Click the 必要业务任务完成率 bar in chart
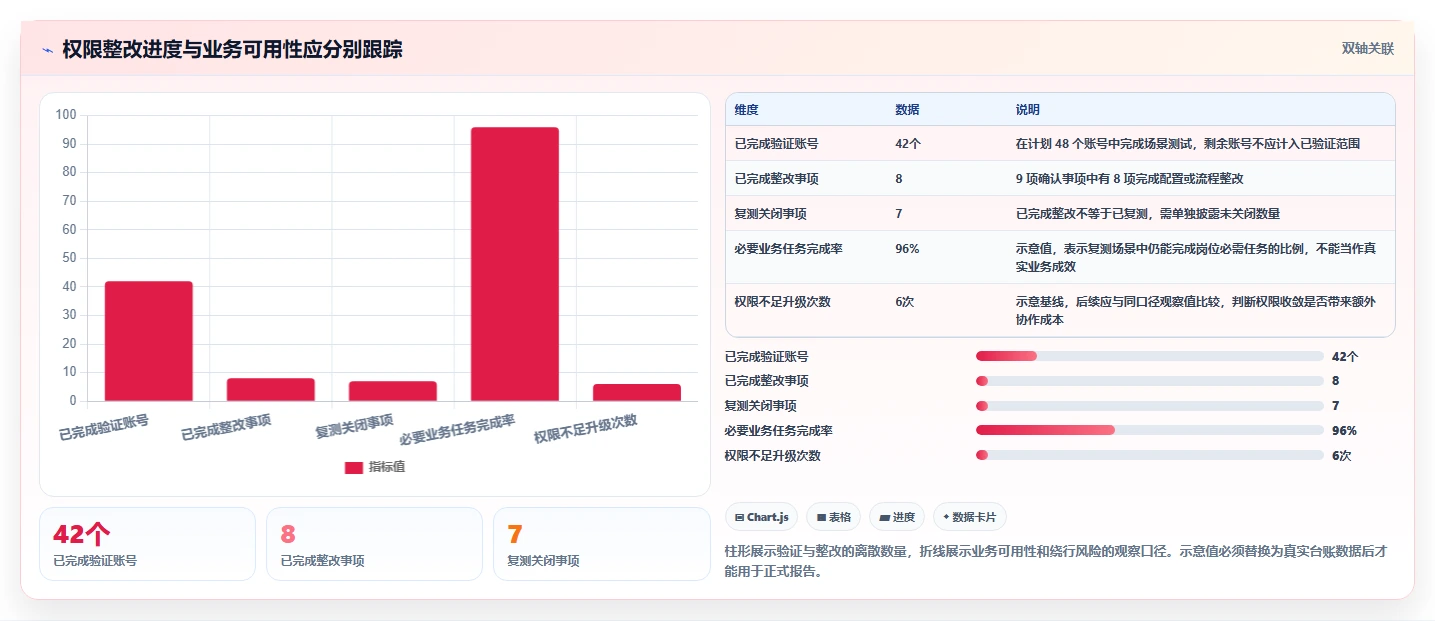The image size is (1435, 621). point(515,264)
